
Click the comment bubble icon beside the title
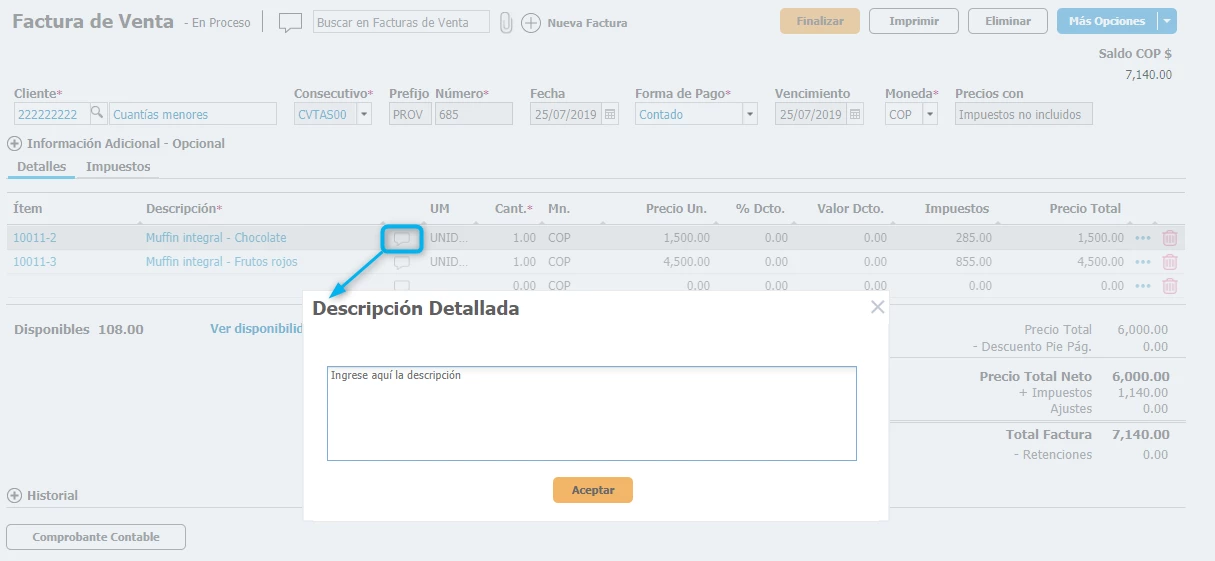tap(290, 23)
